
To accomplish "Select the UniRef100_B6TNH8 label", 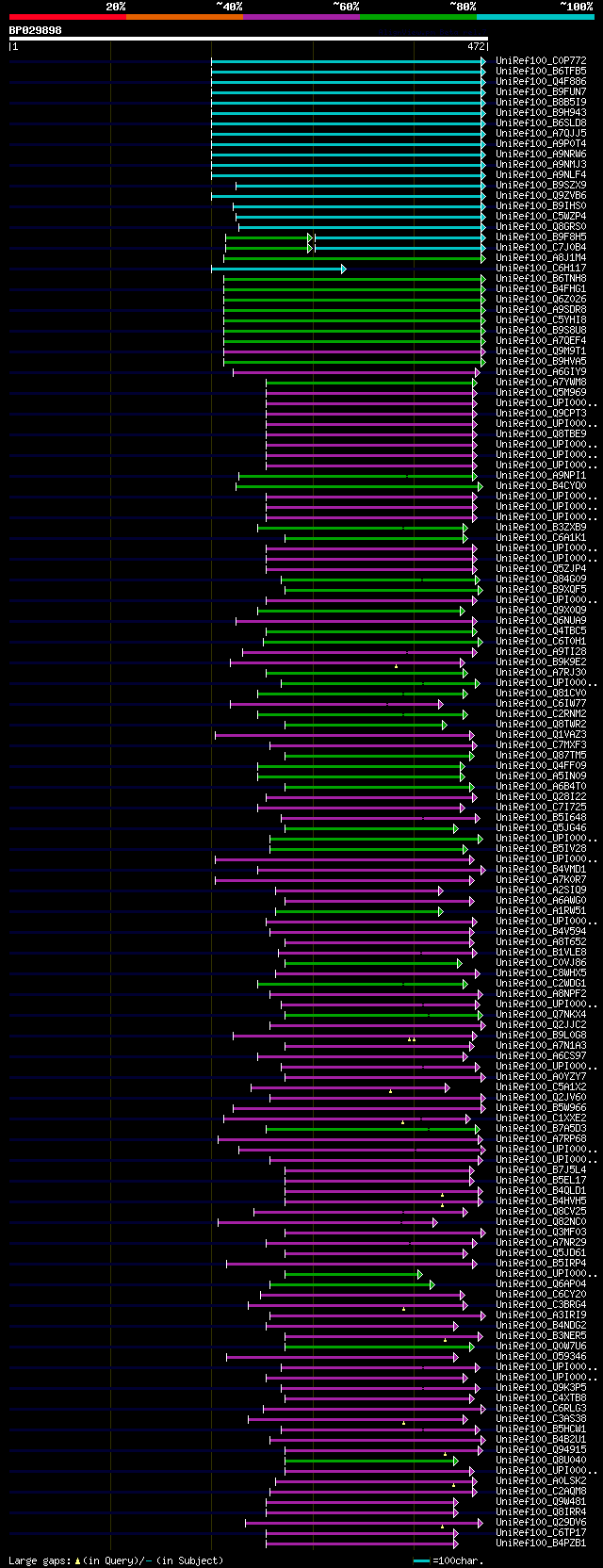I will point(541,278).
